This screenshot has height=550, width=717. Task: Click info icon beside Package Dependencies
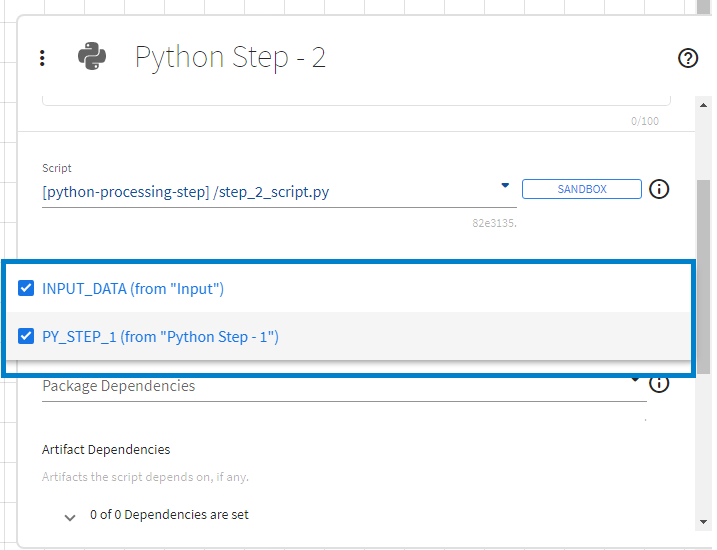(659, 384)
